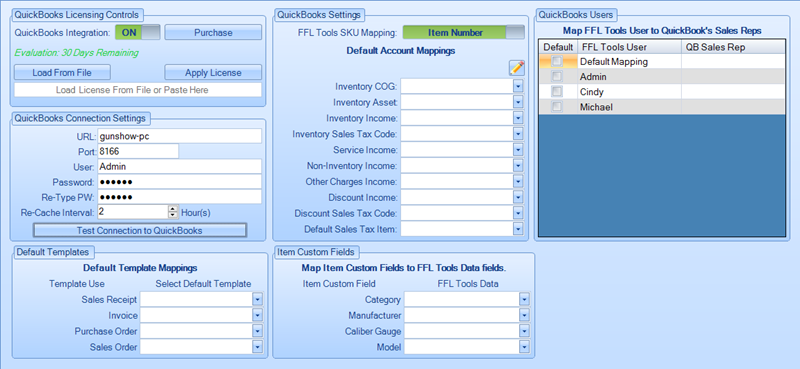
Task: Open the Category custom field dropdown
Action: point(524,299)
